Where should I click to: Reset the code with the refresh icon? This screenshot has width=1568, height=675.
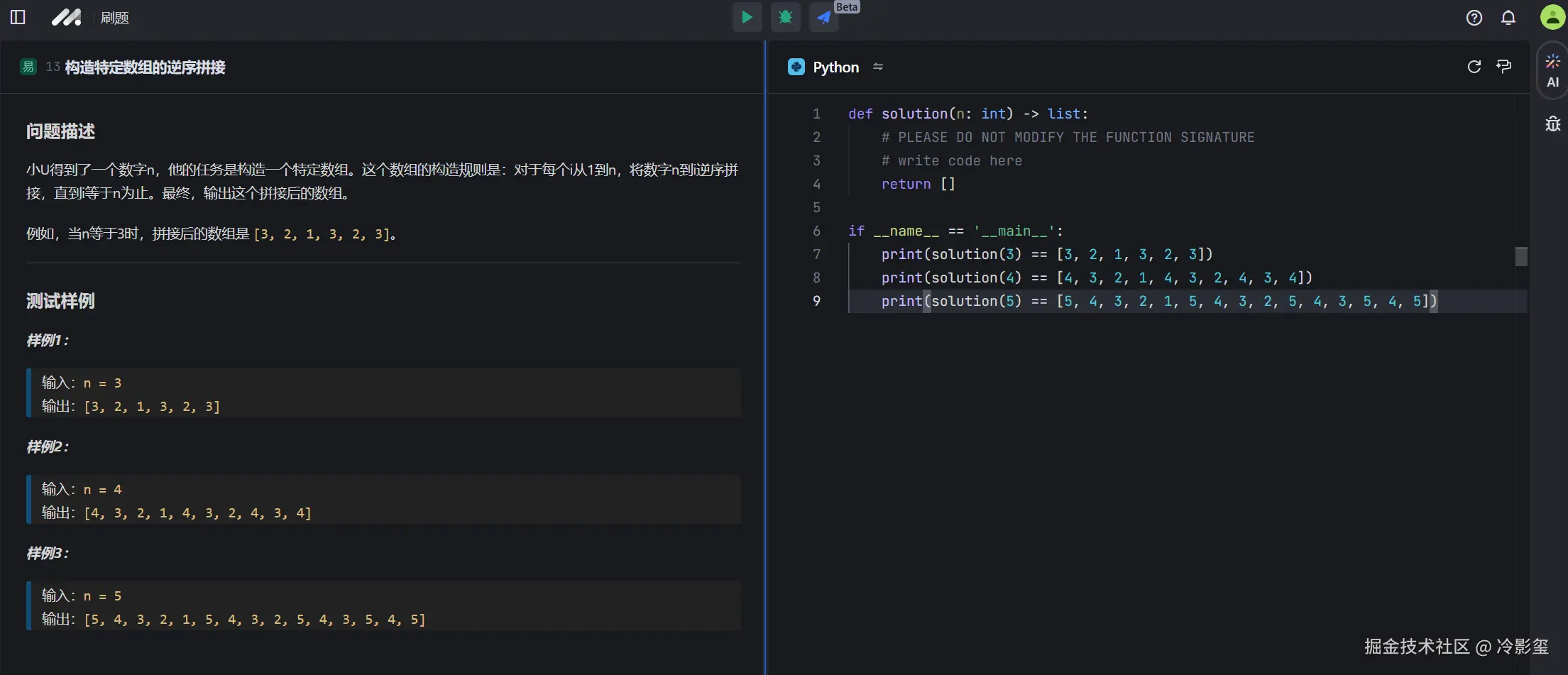click(x=1474, y=67)
